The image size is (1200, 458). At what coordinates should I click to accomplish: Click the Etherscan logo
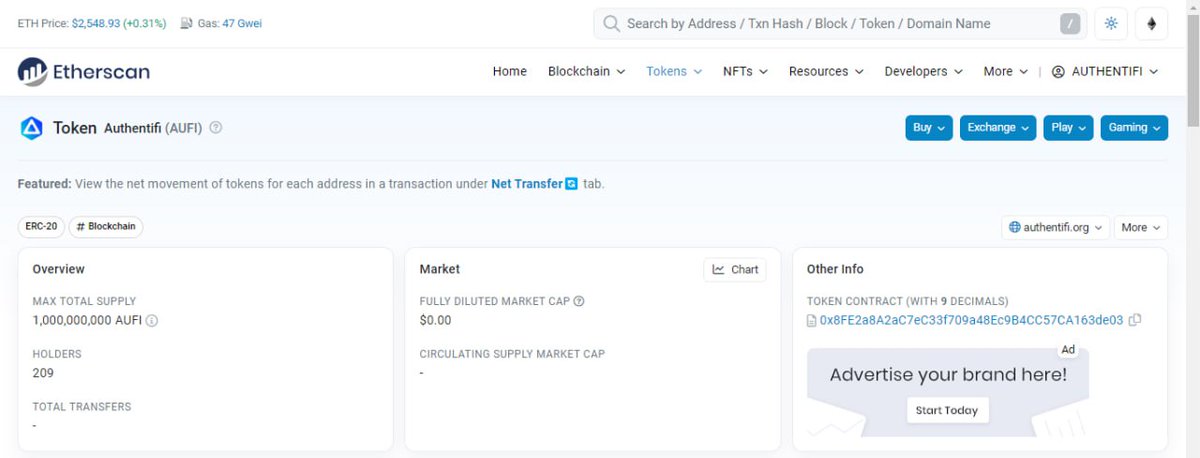click(84, 71)
